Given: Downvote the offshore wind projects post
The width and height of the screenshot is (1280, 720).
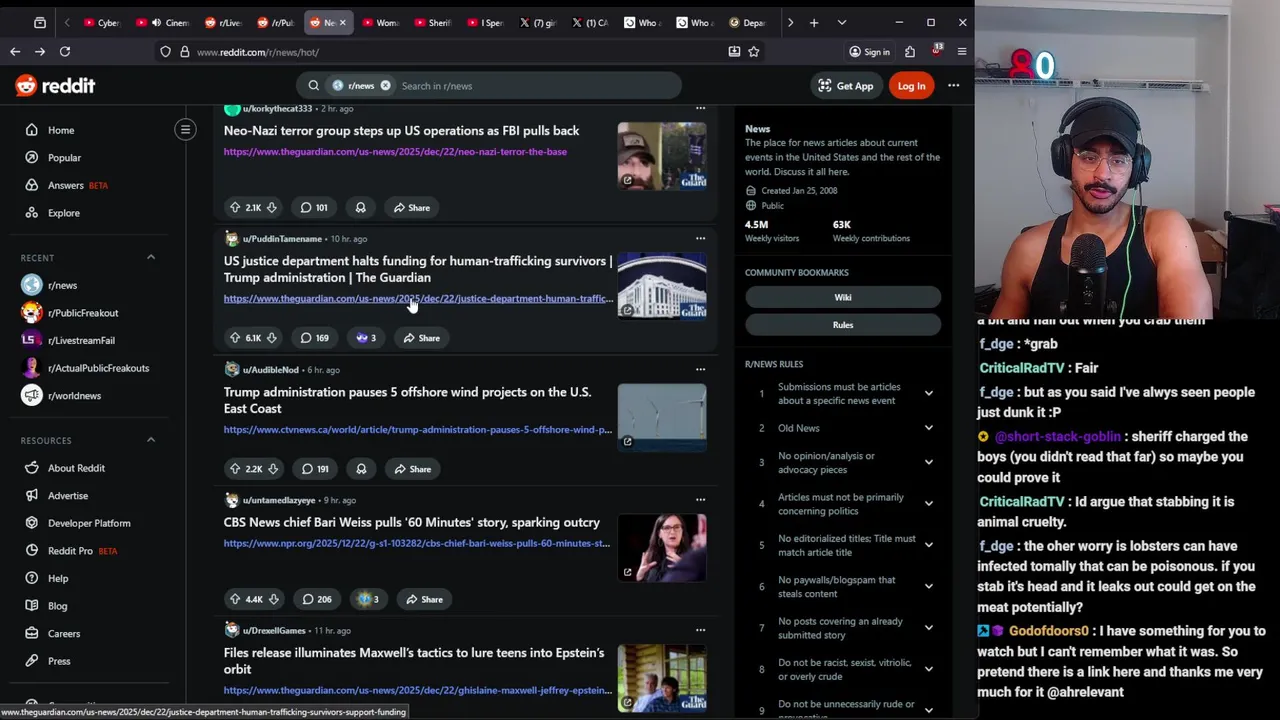Looking at the screenshot, I should 271,469.
